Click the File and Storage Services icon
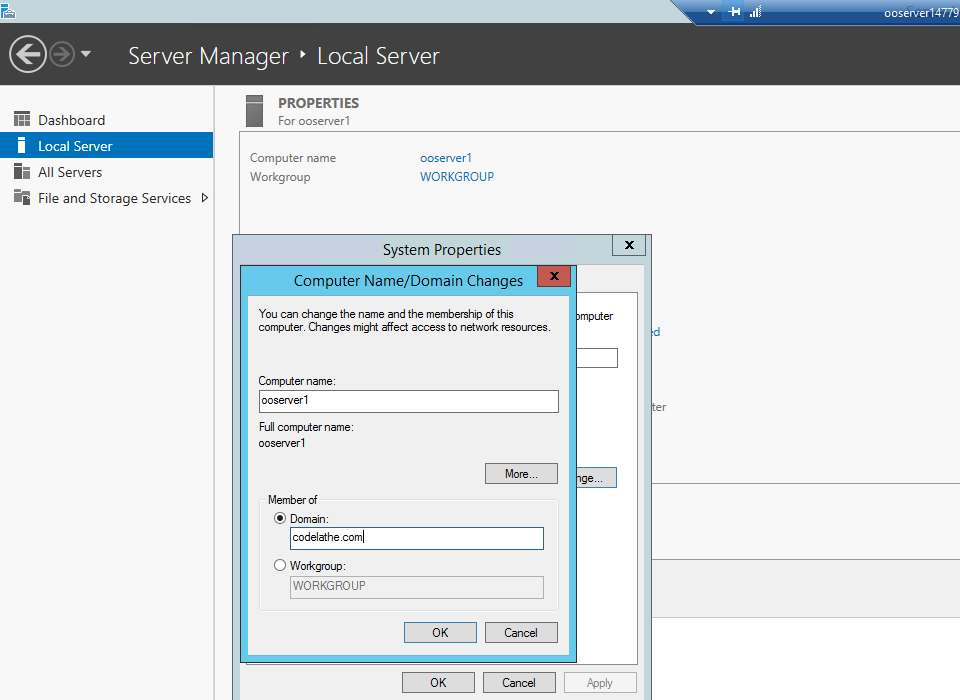Viewport: 960px width, 700px height. tap(22, 198)
